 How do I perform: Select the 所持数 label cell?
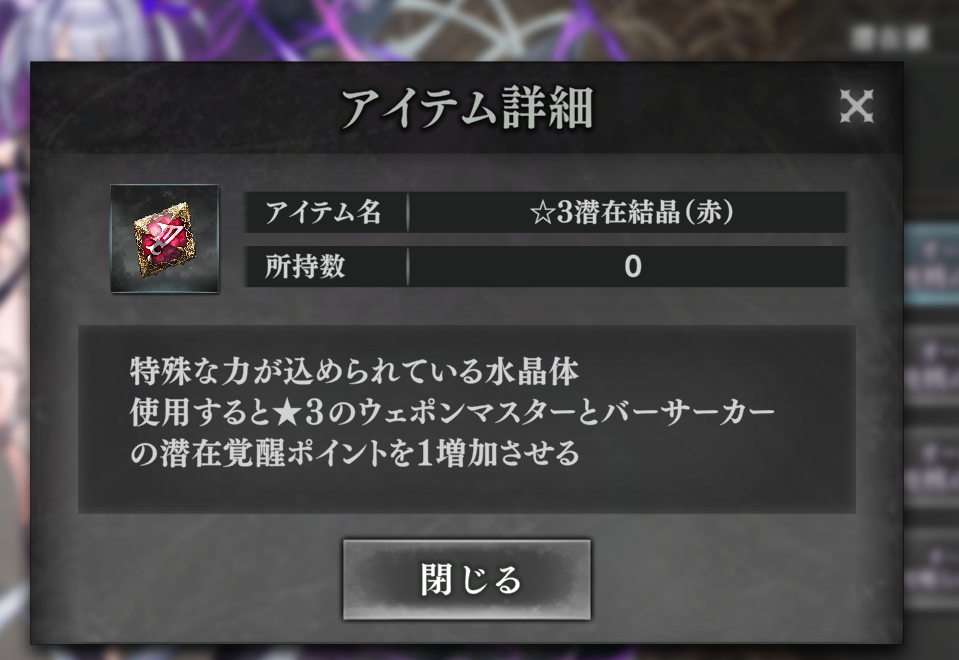pyautogui.click(x=326, y=267)
